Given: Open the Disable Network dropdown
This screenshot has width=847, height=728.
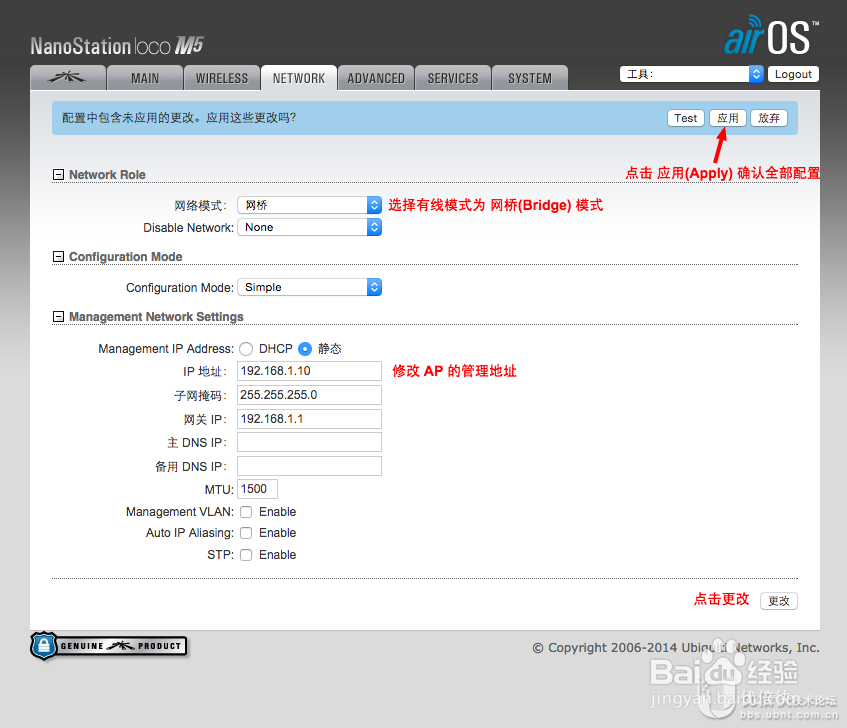Looking at the screenshot, I should (x=308, y=227).
